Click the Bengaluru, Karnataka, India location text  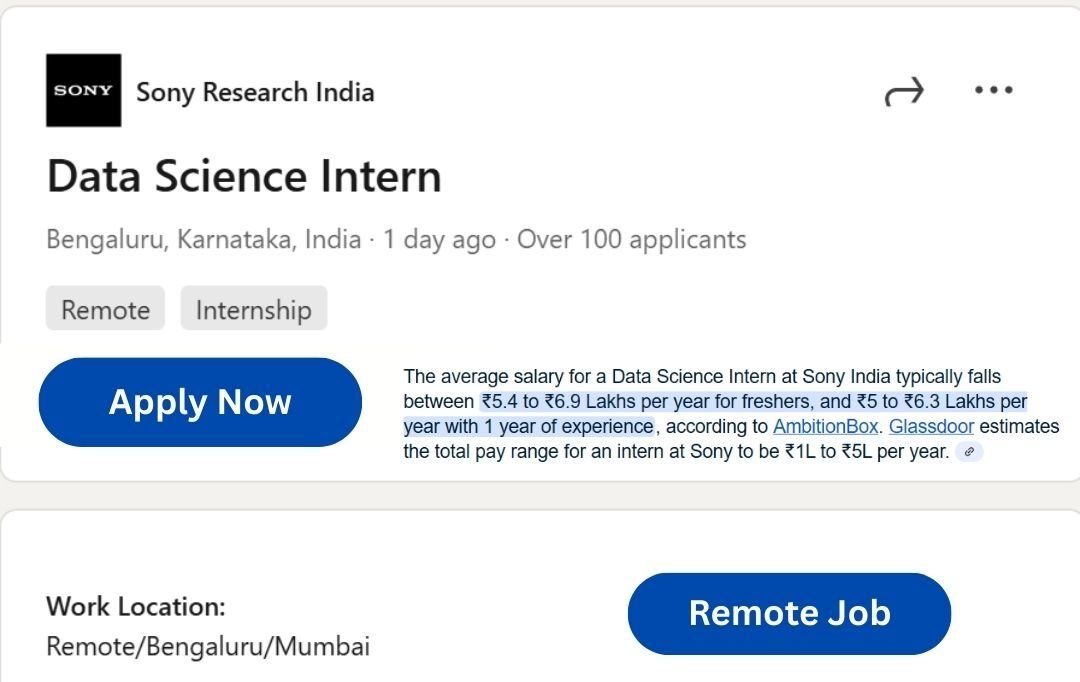coord(204,240)
